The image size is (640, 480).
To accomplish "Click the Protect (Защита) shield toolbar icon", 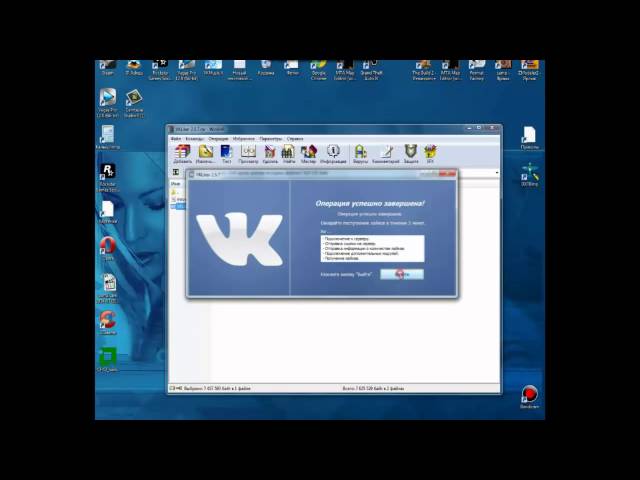I will (x=411, y=154).
